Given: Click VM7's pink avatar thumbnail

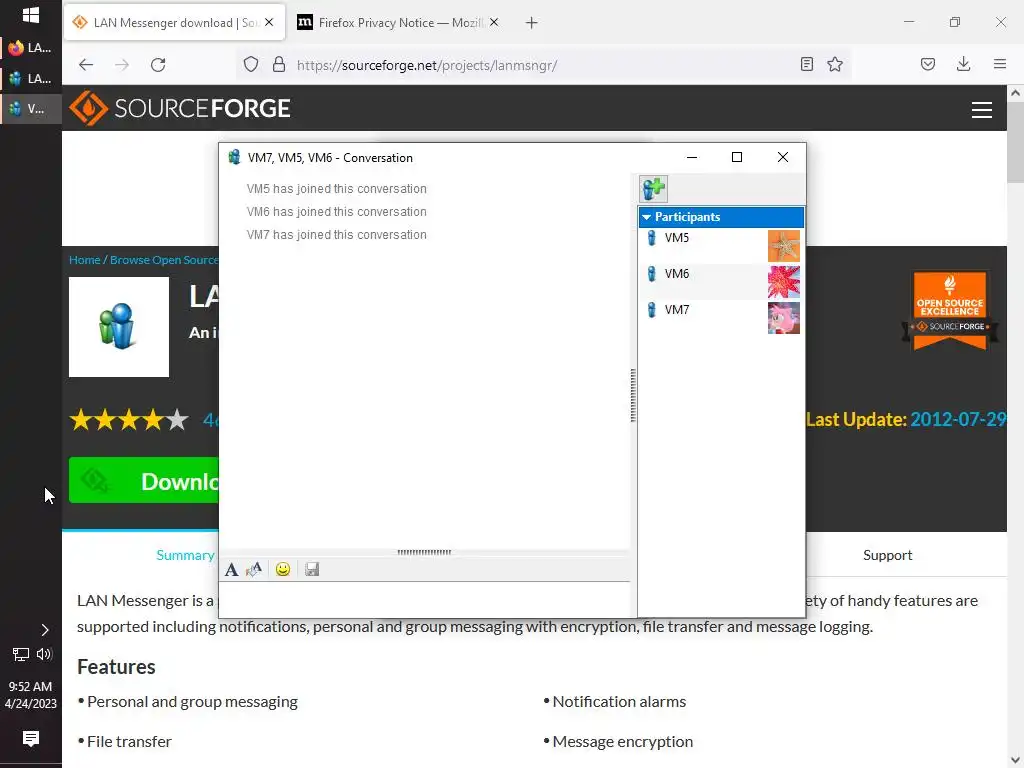Looking at the screenshot, I should tap(784, 318).
